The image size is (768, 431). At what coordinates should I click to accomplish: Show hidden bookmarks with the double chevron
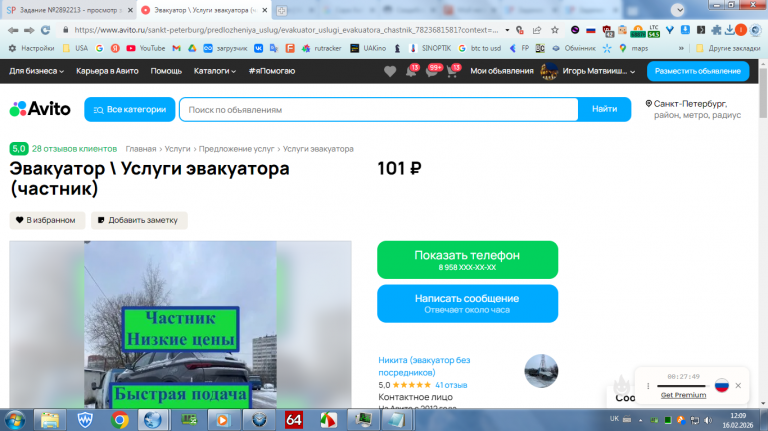coord(681,48)
